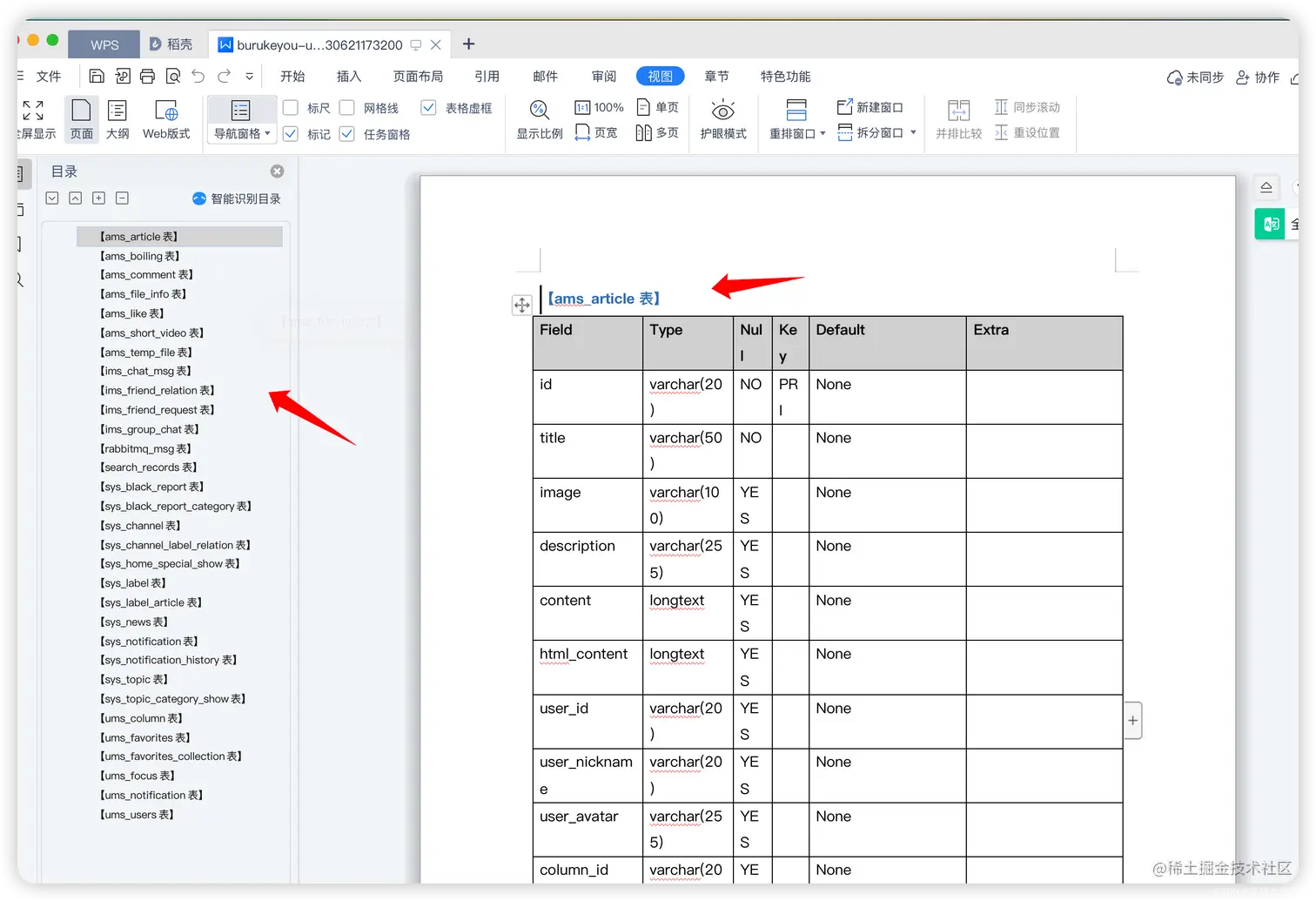
Task: Close the navigation pane (目录)
Action: point(277,171)
